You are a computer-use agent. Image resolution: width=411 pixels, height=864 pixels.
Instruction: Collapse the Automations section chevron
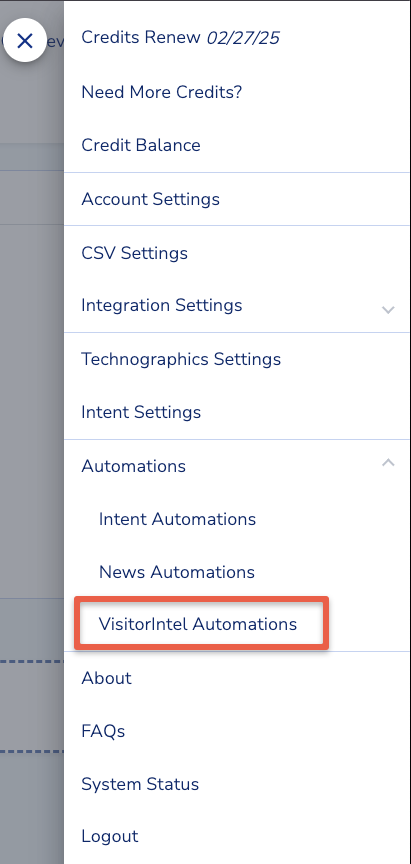[x=388, y=463]
